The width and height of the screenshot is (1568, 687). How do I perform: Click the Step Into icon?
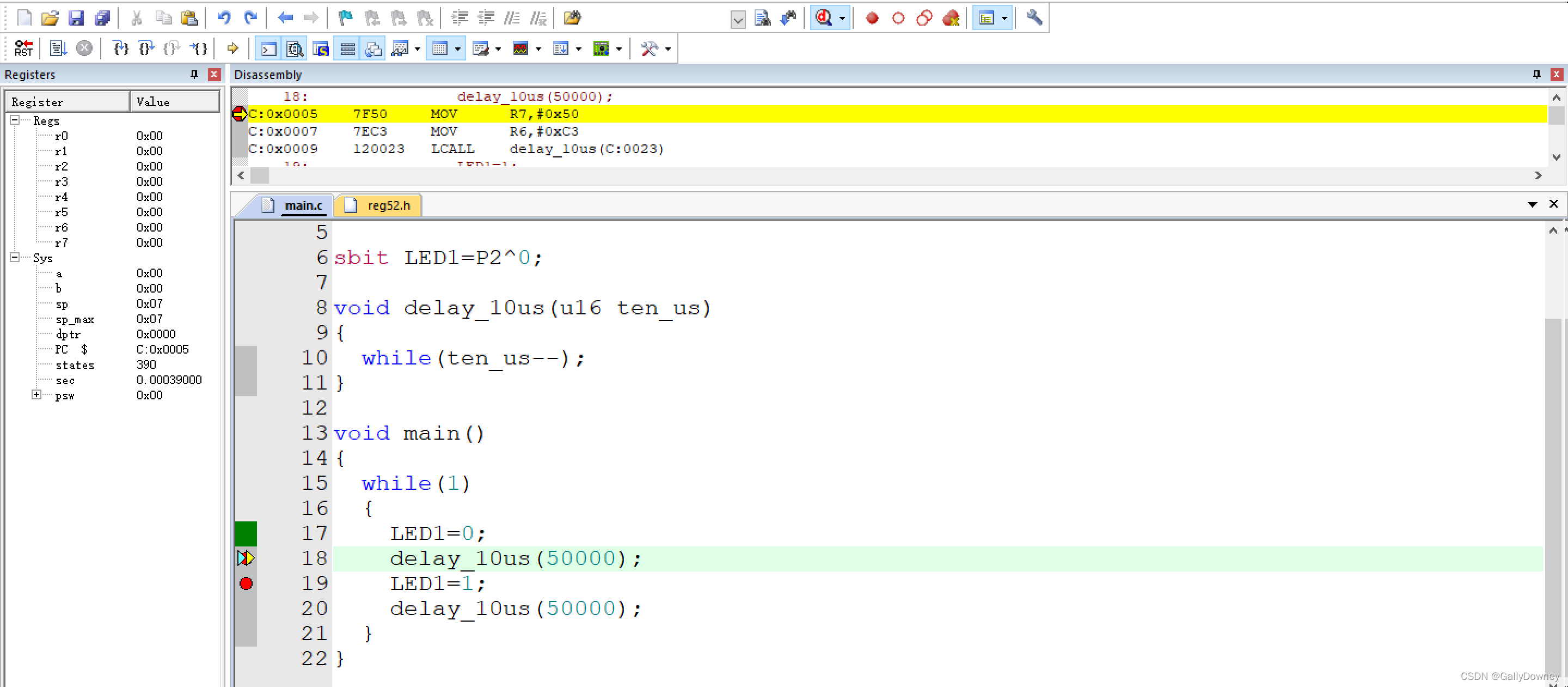(x=120, y=48)
